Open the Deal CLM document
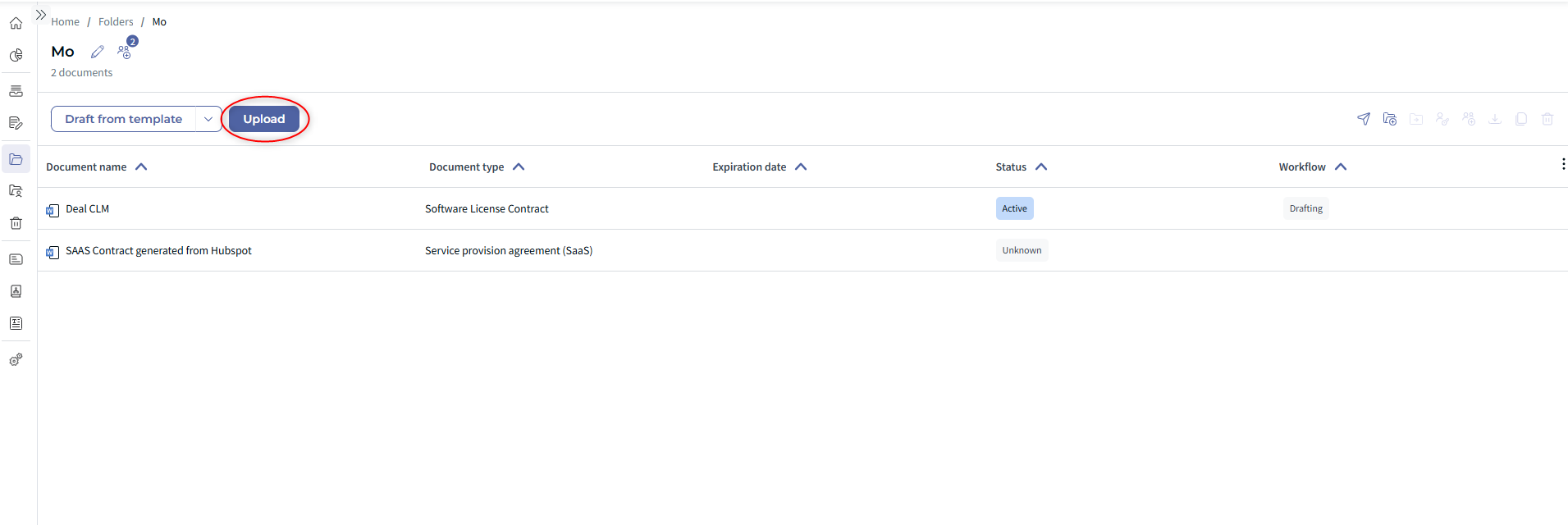The width and height of the screenshot is (1568, 525). pyautogui.click(x=87, y=209)
